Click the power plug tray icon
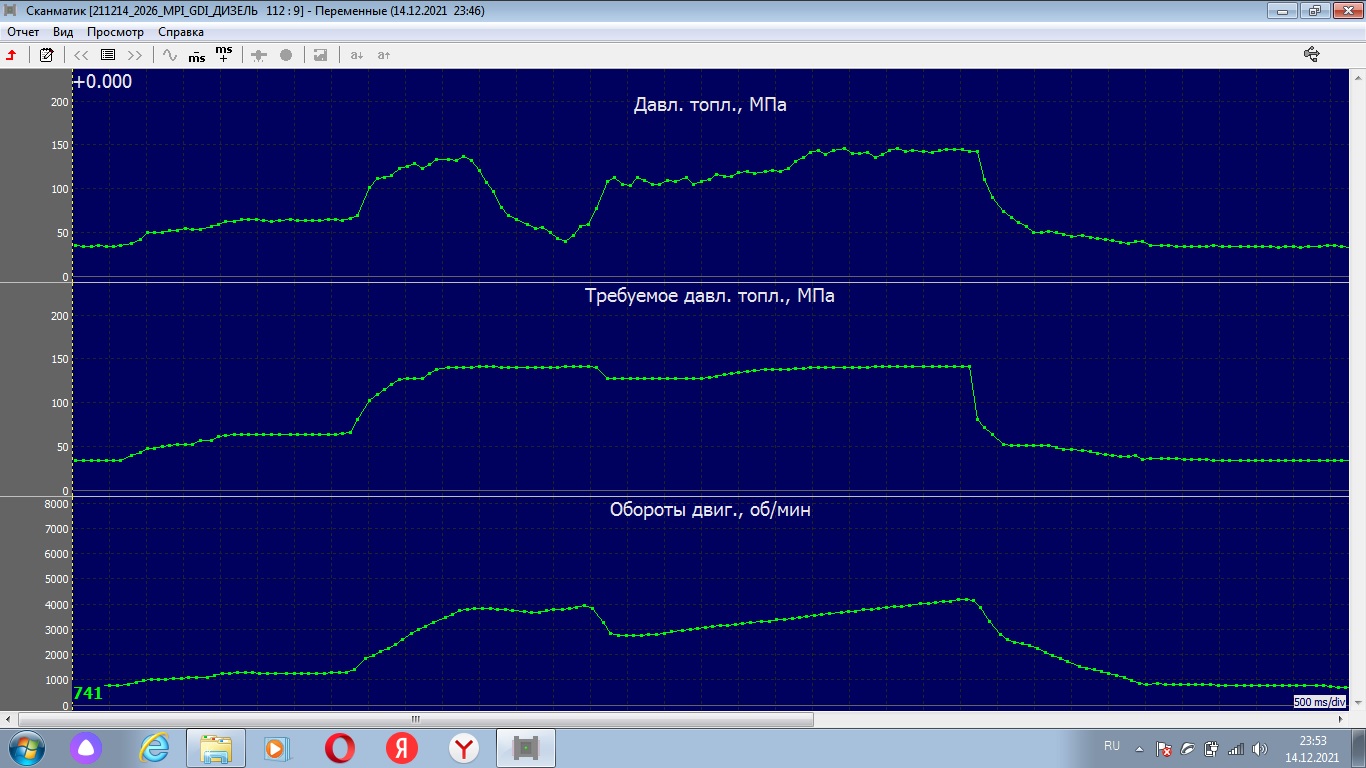Image resolution: width=1366 pixels, height=768 pixels. pos(1211,748)
